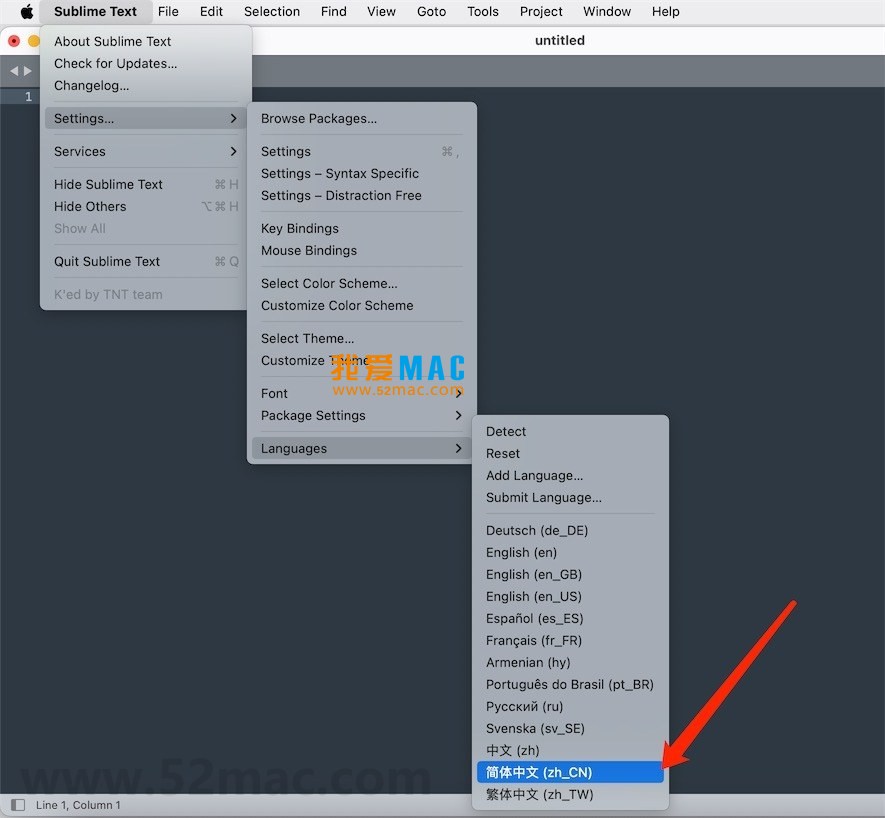Click the tab back arrow icon

pyautogui.click(x=14, y=71)
